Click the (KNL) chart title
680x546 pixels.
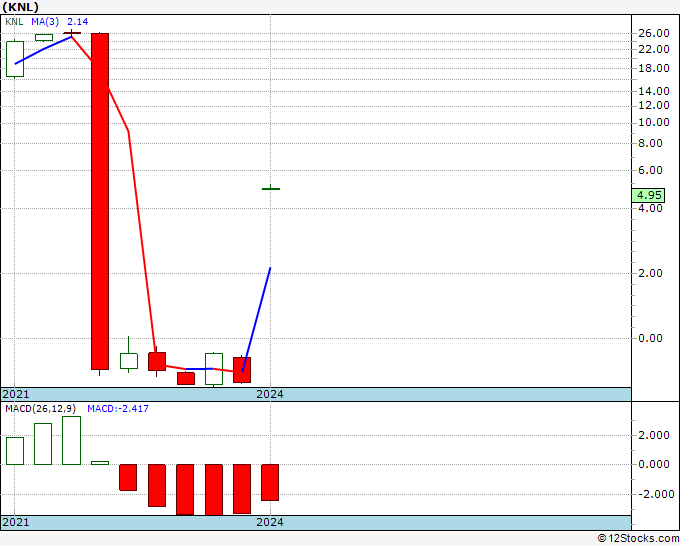20,7
